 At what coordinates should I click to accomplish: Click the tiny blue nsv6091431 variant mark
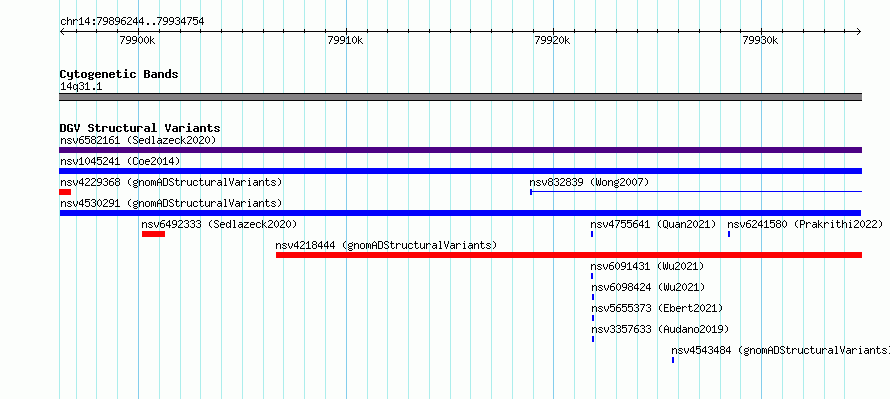(x=592, y=276)
